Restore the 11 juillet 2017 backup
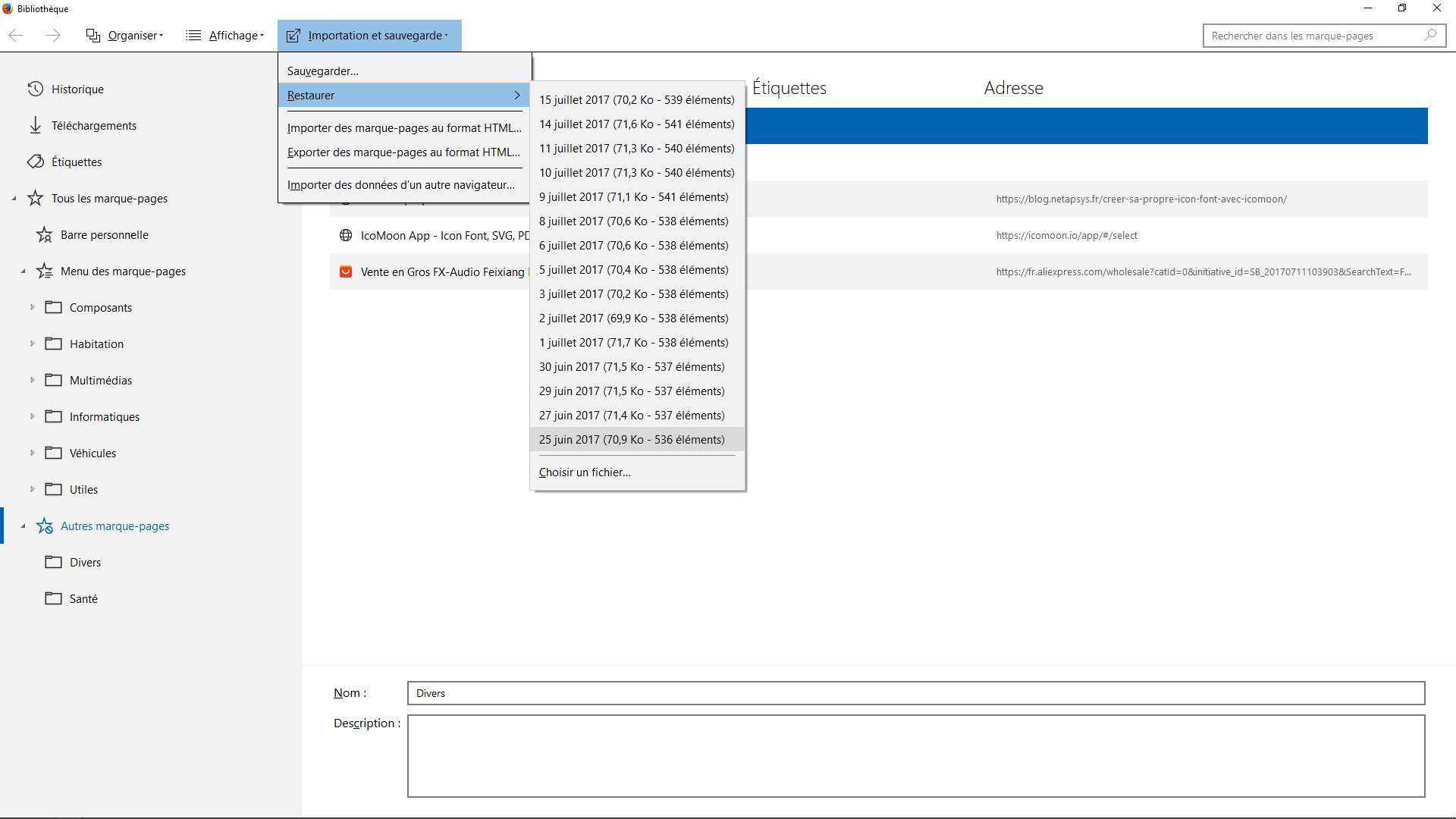Screen dimensions: 1456x819 (637, 148)
